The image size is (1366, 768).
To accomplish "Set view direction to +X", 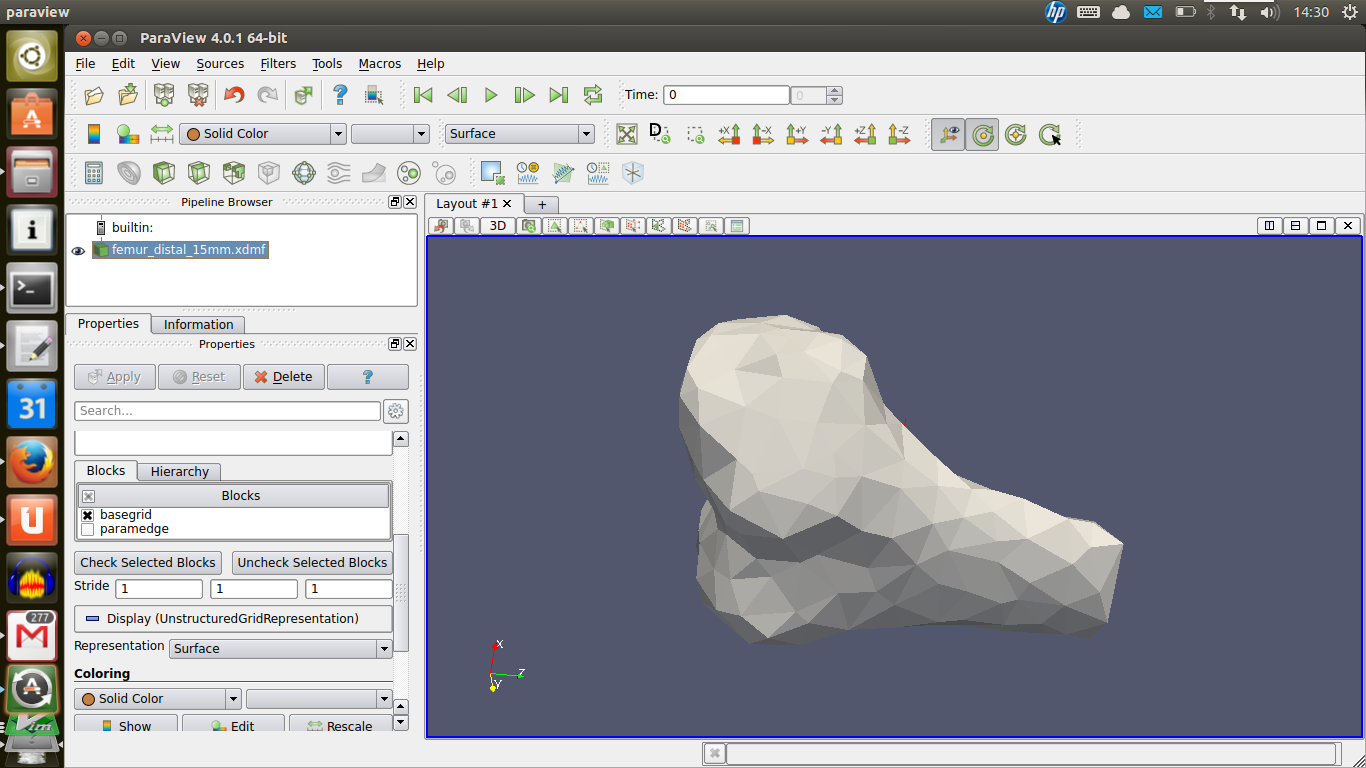I will point(729,134).
